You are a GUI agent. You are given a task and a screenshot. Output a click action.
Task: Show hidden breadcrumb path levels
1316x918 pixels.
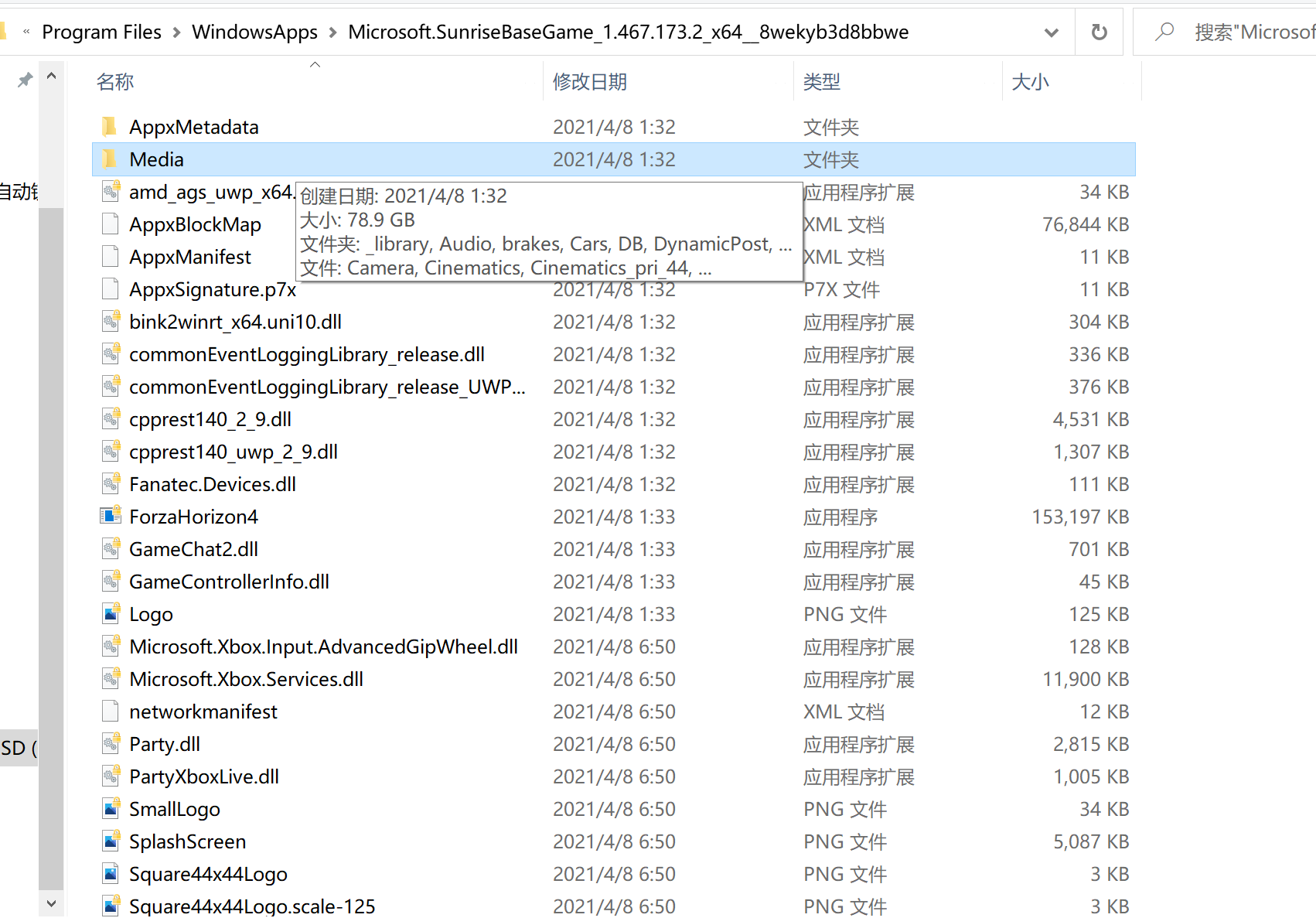pos(26,32)
